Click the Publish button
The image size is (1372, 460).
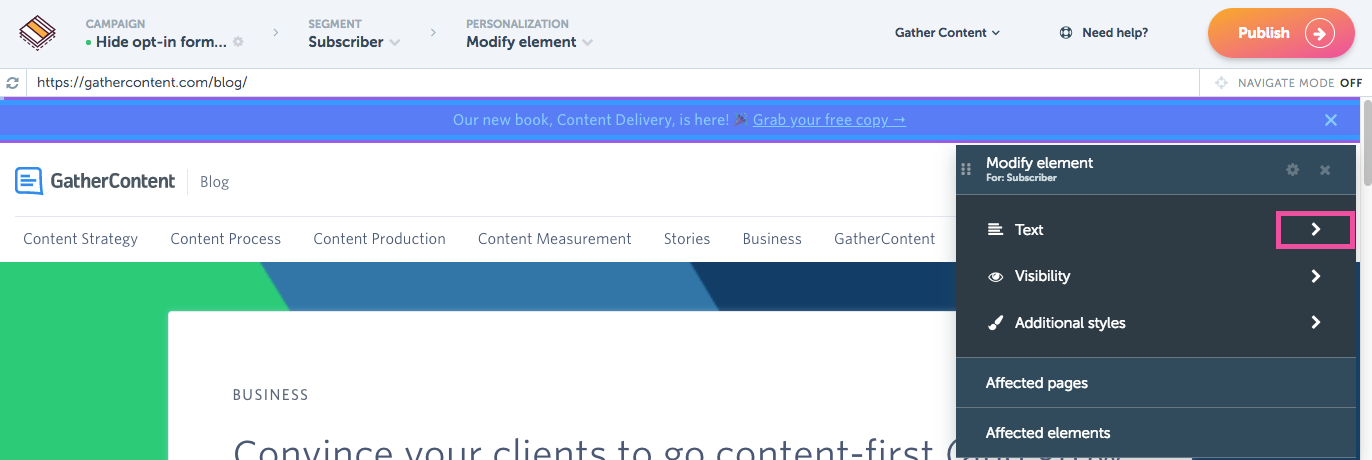1280,33
